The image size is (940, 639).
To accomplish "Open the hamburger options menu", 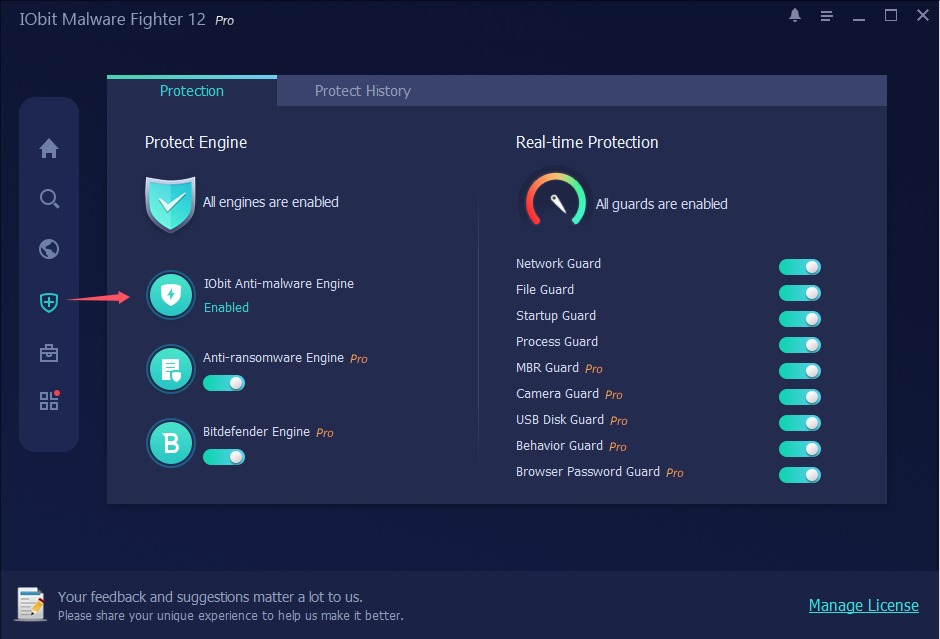I will [x=827, y=16].
